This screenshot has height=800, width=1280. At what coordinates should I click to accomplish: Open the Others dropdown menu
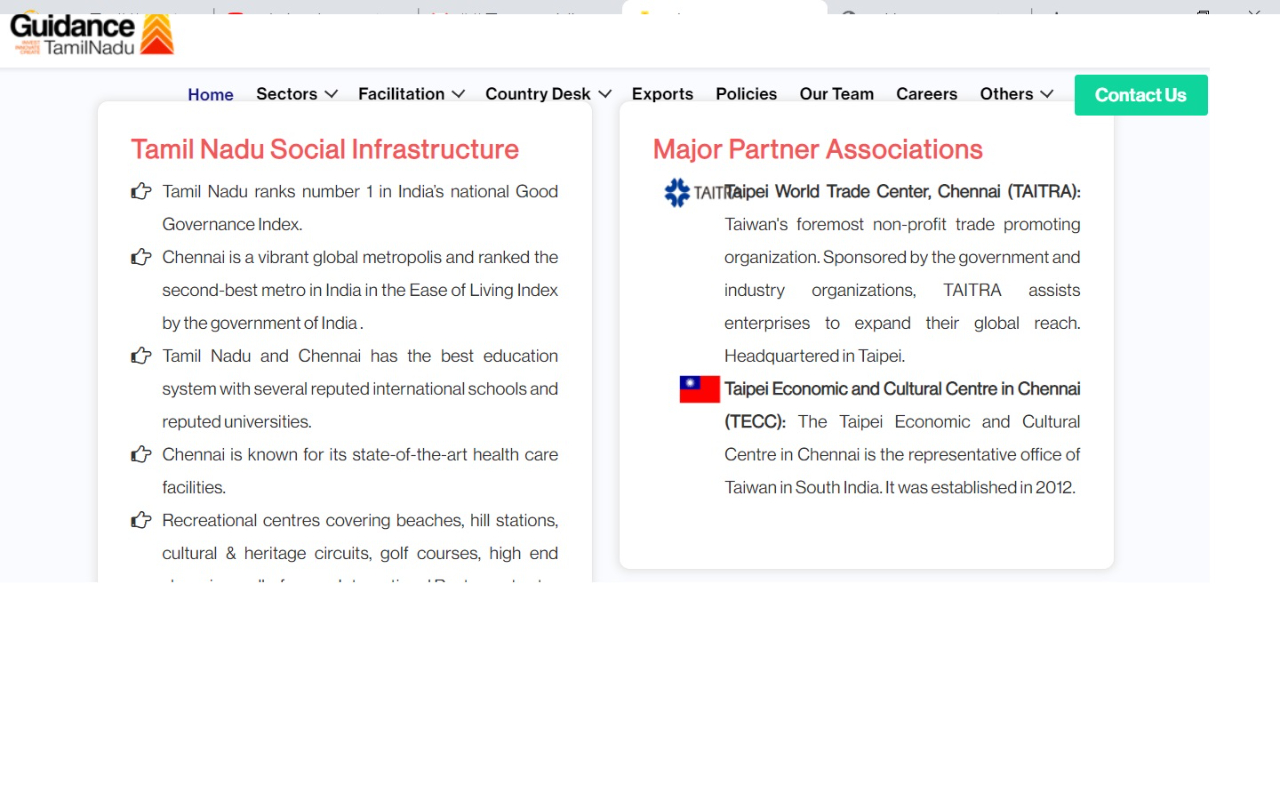[1016, 94]
